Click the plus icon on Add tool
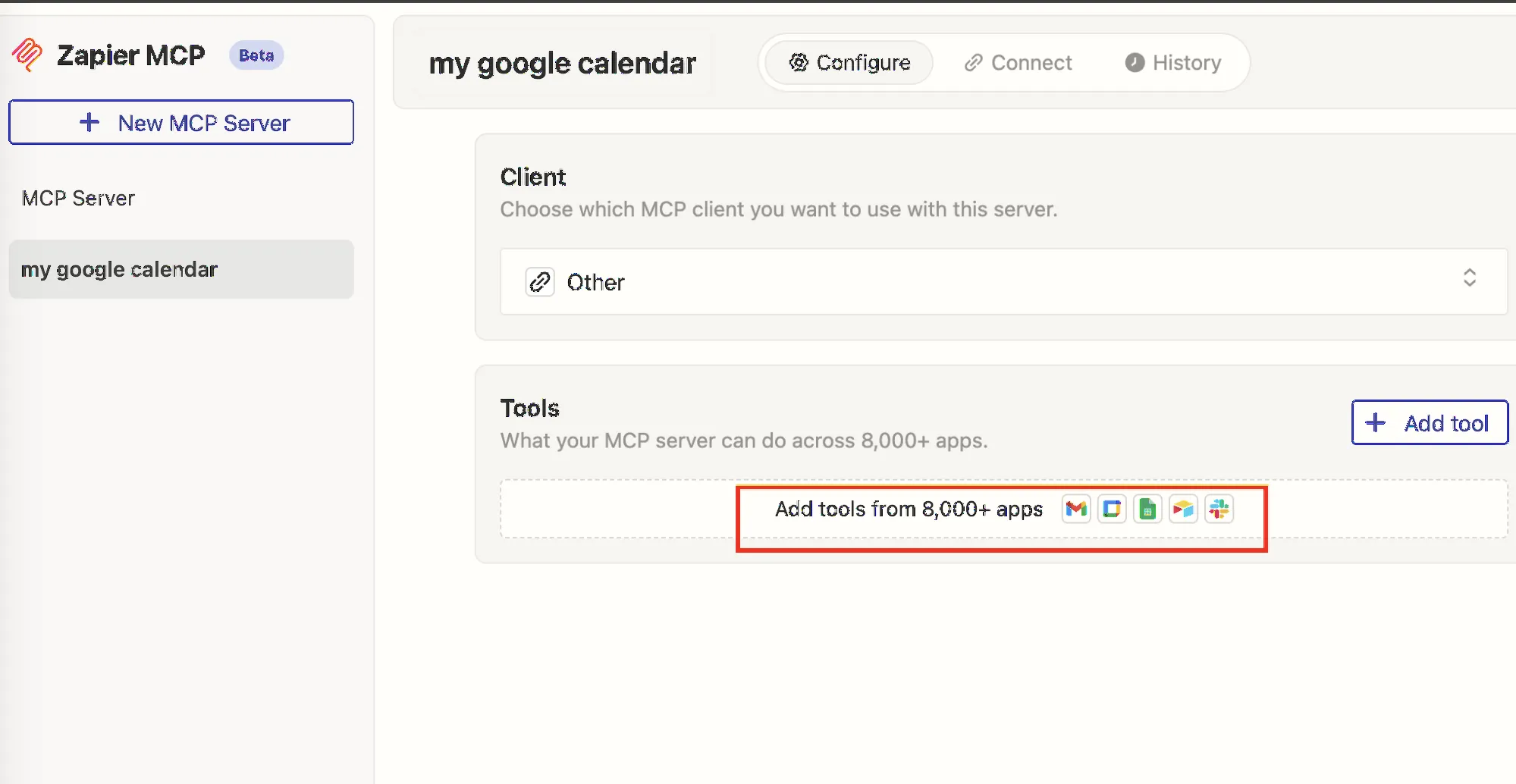Screen dimensions: 1516x784 pos(1375,422)
